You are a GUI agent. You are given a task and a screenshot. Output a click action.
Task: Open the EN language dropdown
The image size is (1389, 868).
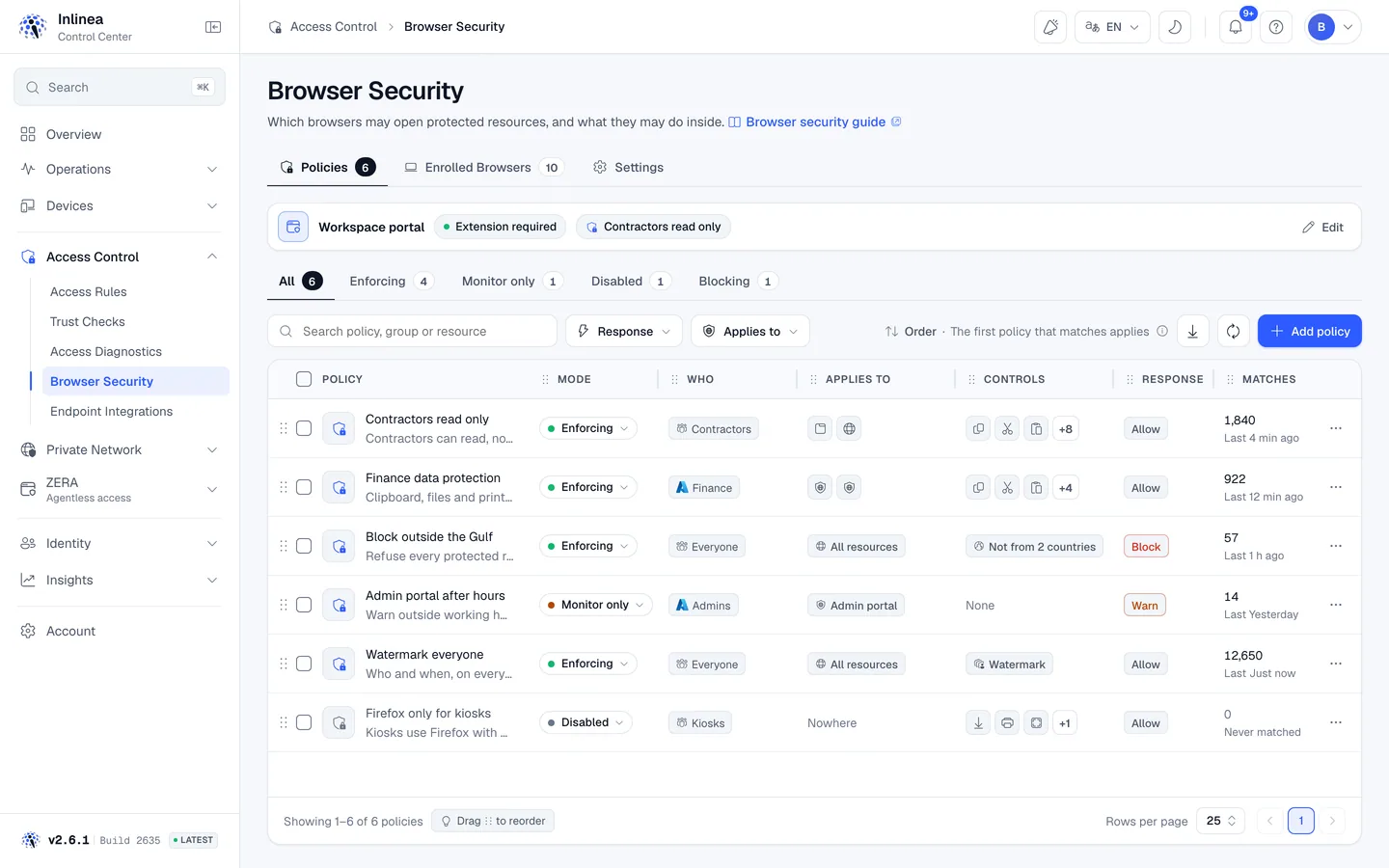tap(1112, 27)
